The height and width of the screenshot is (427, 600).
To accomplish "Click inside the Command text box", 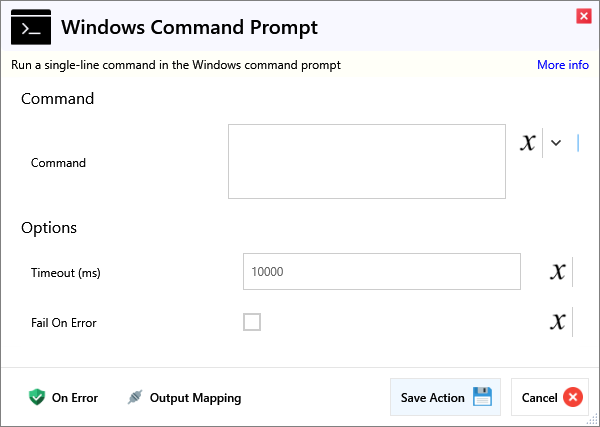I will tap(366, 161).
